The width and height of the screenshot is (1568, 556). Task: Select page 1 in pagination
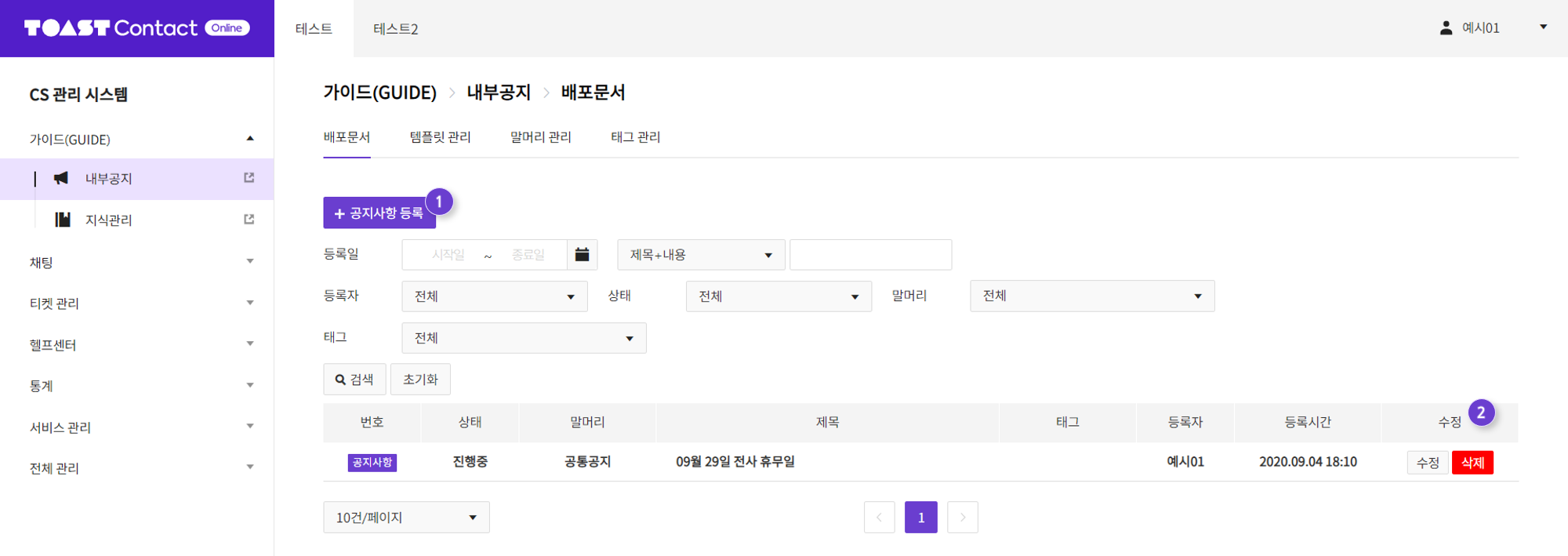pos(921,518)
